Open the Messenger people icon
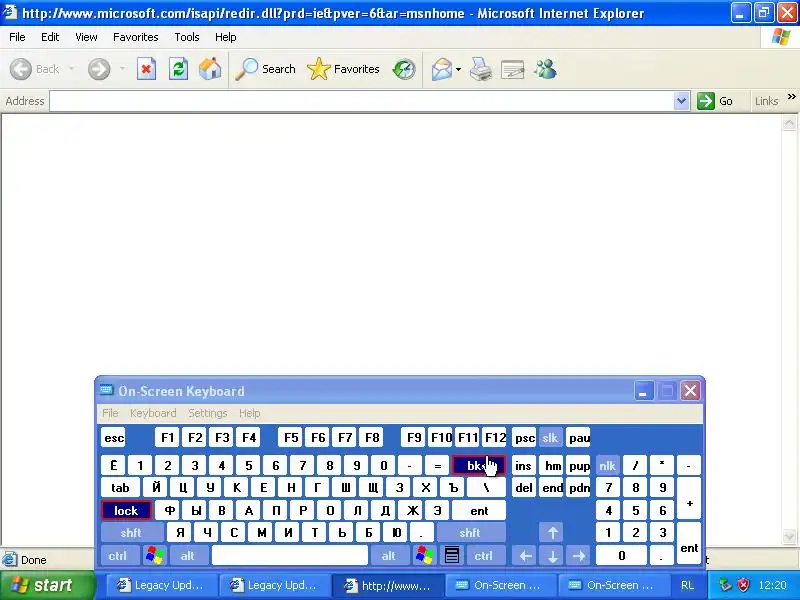Screen dimensions: 800x600 click(545, 69)
